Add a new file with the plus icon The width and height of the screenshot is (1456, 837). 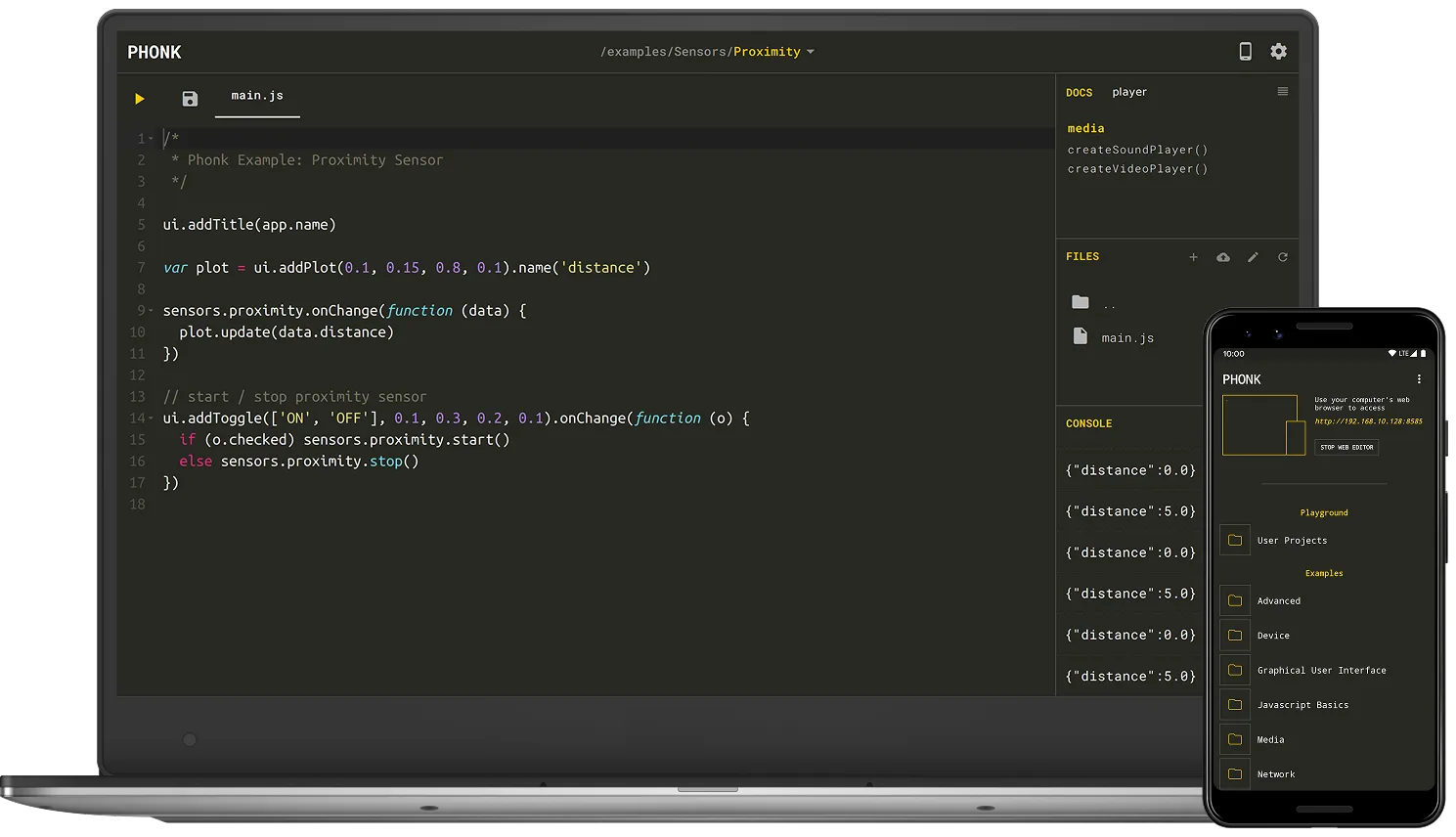coord(1193,257)
